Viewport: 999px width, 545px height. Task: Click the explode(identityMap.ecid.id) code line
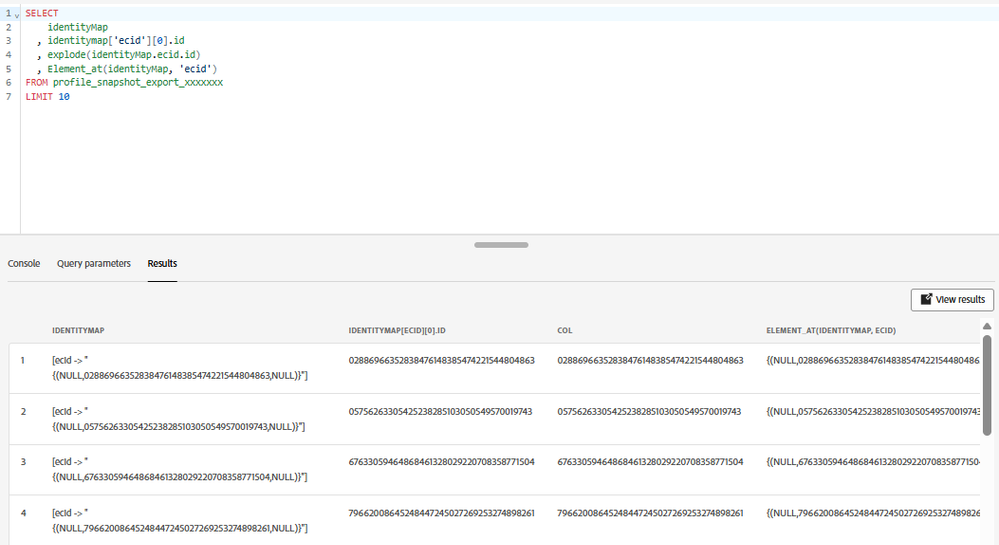[x=124, y=54]
